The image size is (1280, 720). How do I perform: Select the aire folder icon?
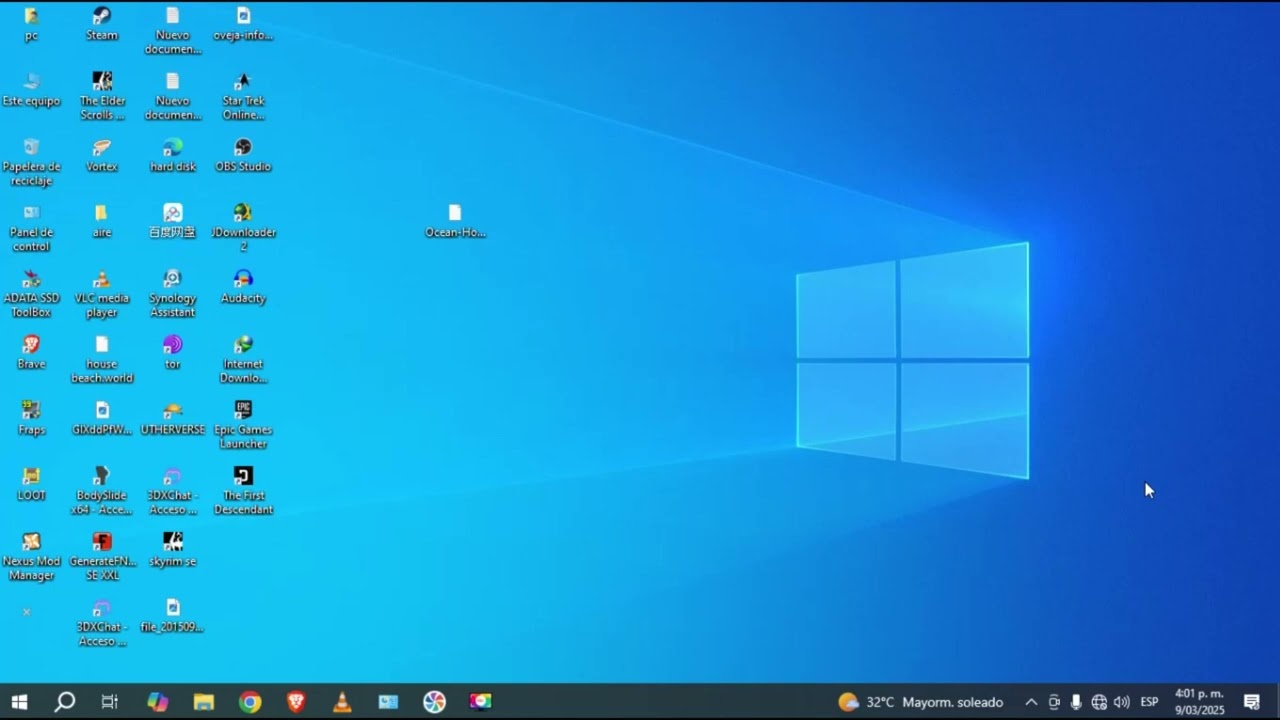pyautogui.click(x=102, y=221)
